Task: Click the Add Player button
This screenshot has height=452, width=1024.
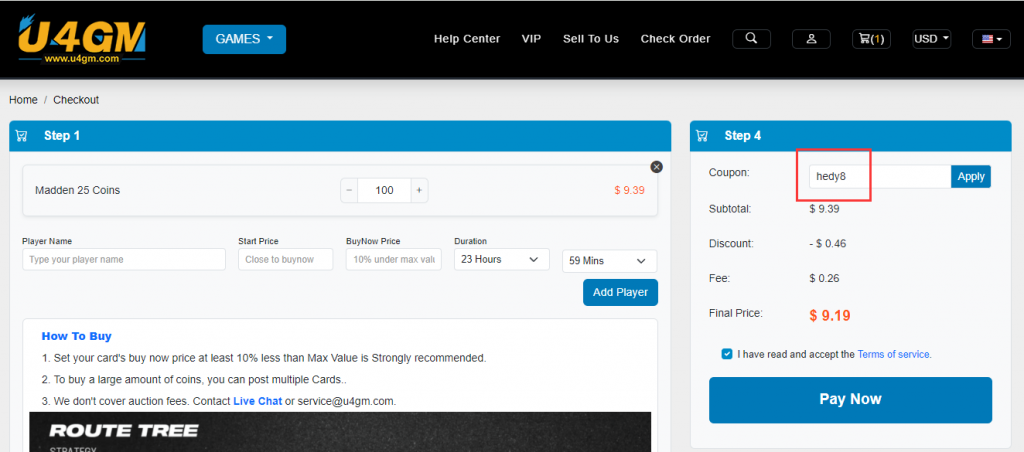Action: click(x=620, y=292)
